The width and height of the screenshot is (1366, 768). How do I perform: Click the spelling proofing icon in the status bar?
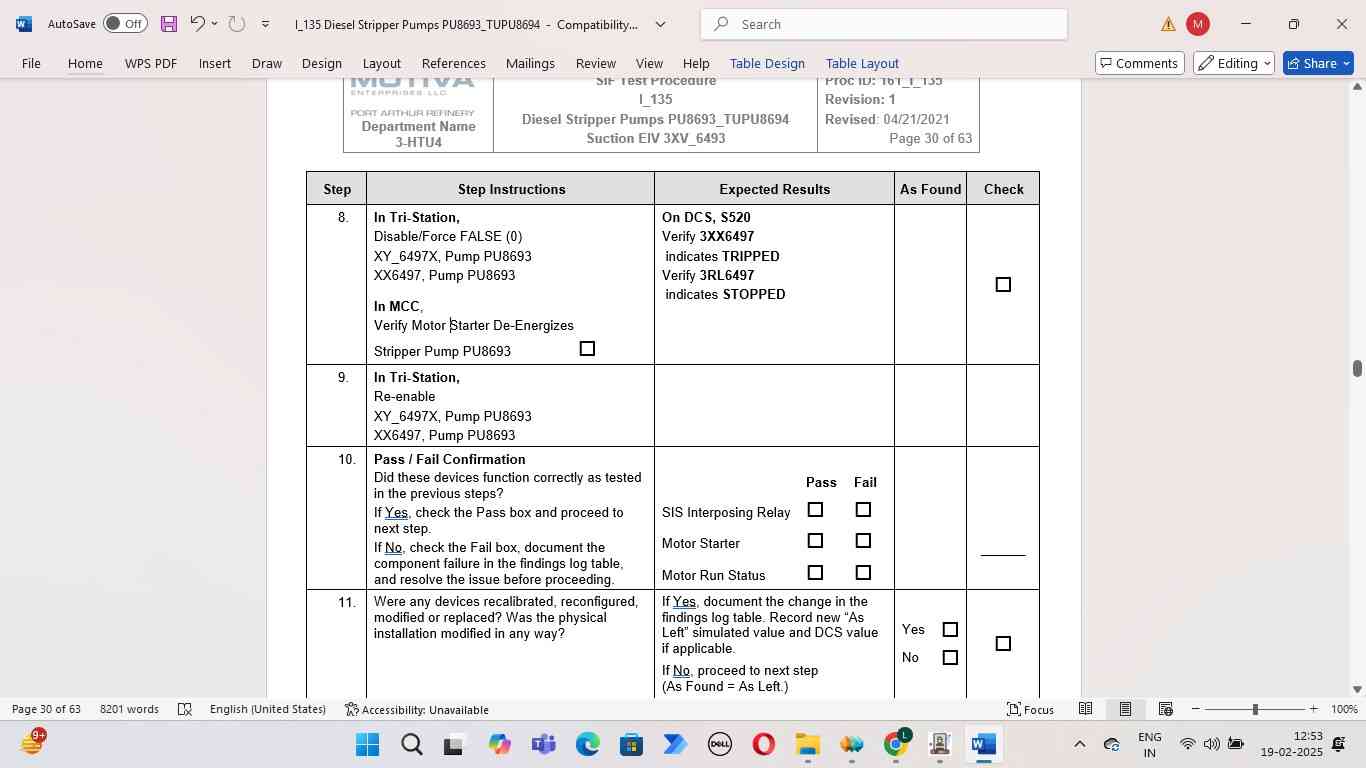[x=185, y=709]
